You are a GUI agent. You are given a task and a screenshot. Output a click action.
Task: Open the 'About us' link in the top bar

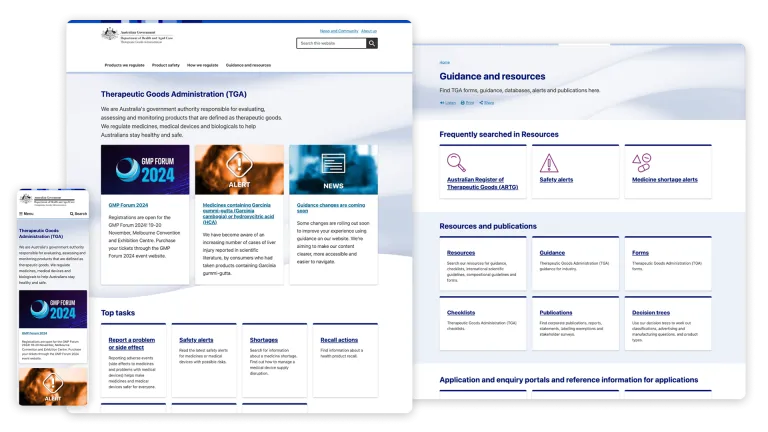369,31
